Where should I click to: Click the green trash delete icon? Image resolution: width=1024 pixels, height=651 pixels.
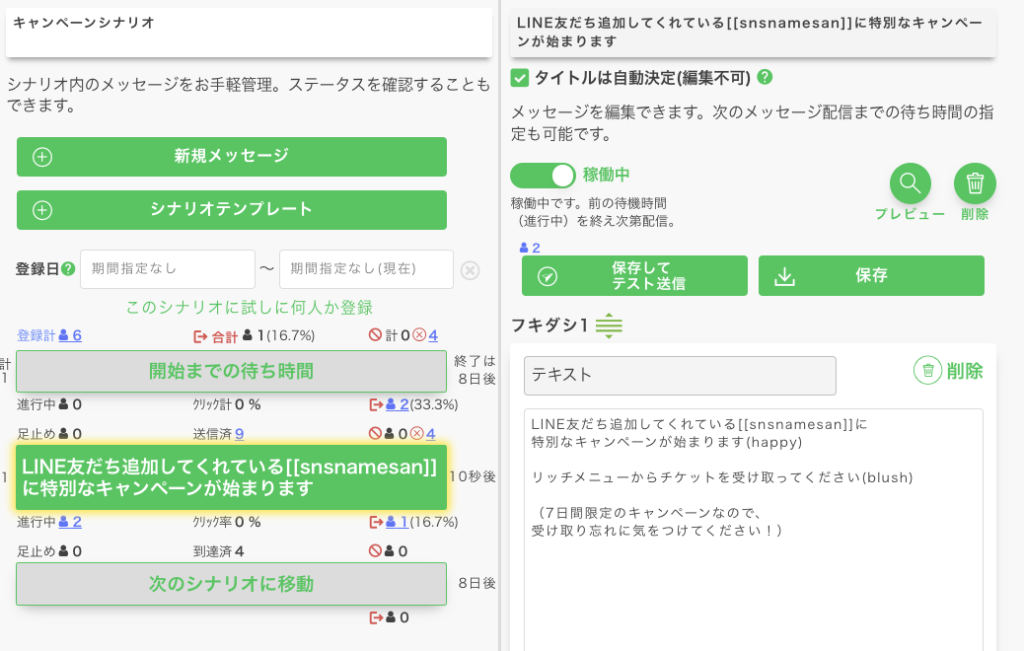coord(975,184)
